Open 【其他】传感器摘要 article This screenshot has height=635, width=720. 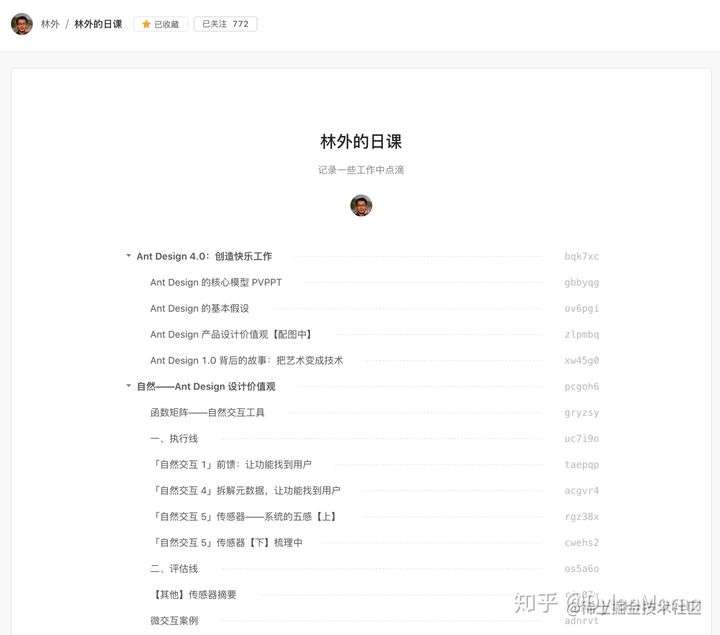pos(193,595)
